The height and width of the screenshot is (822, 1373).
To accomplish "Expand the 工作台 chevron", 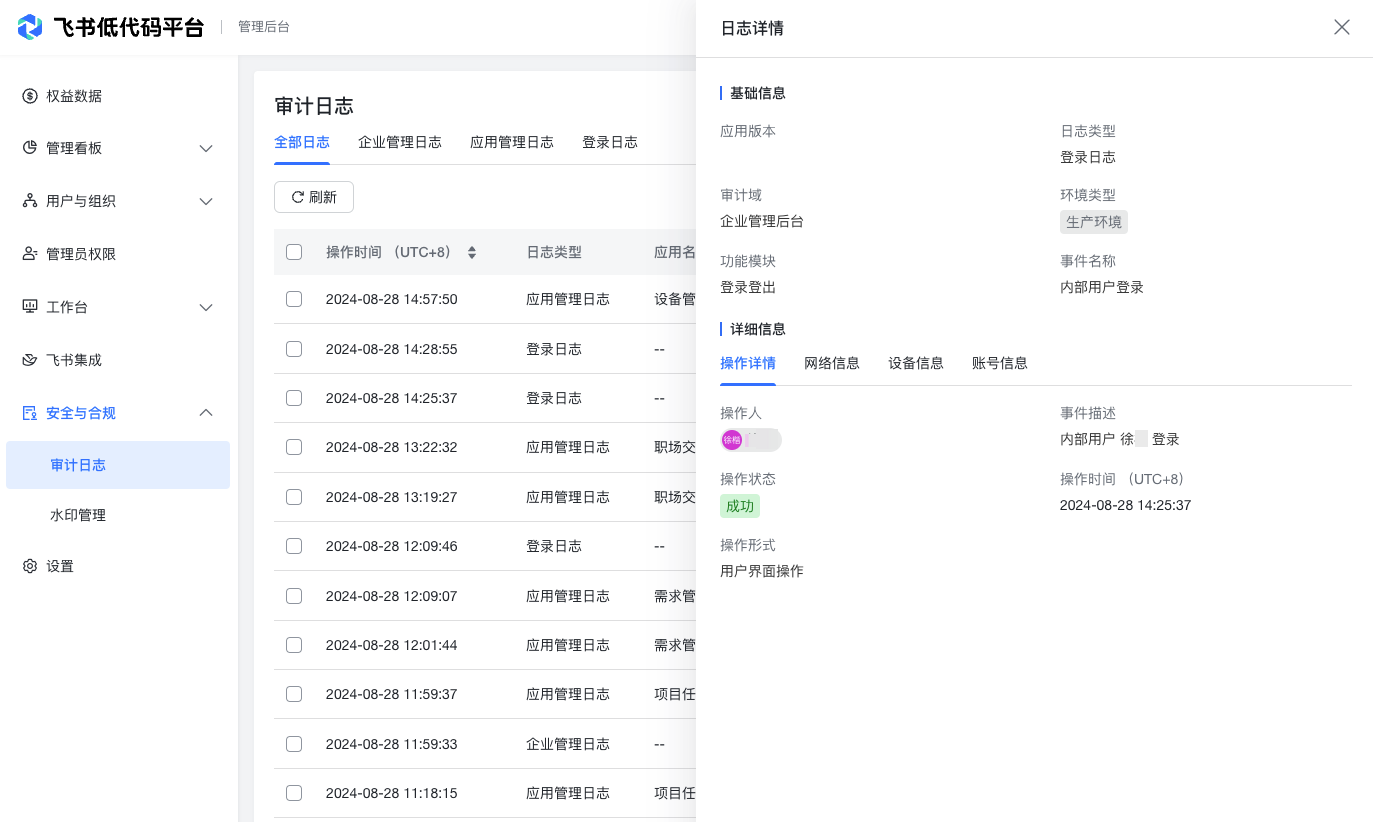I will 206,307.
